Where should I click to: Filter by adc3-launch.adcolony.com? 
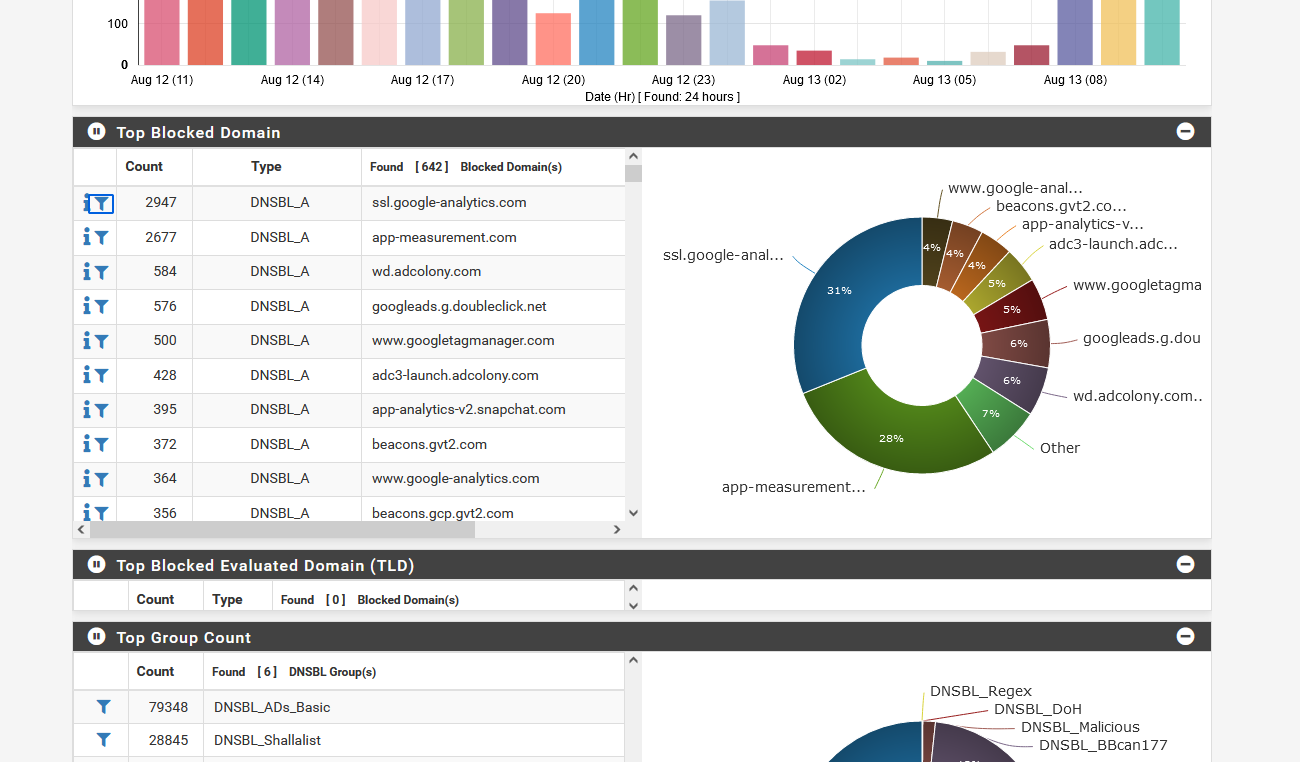coord(101,376)
